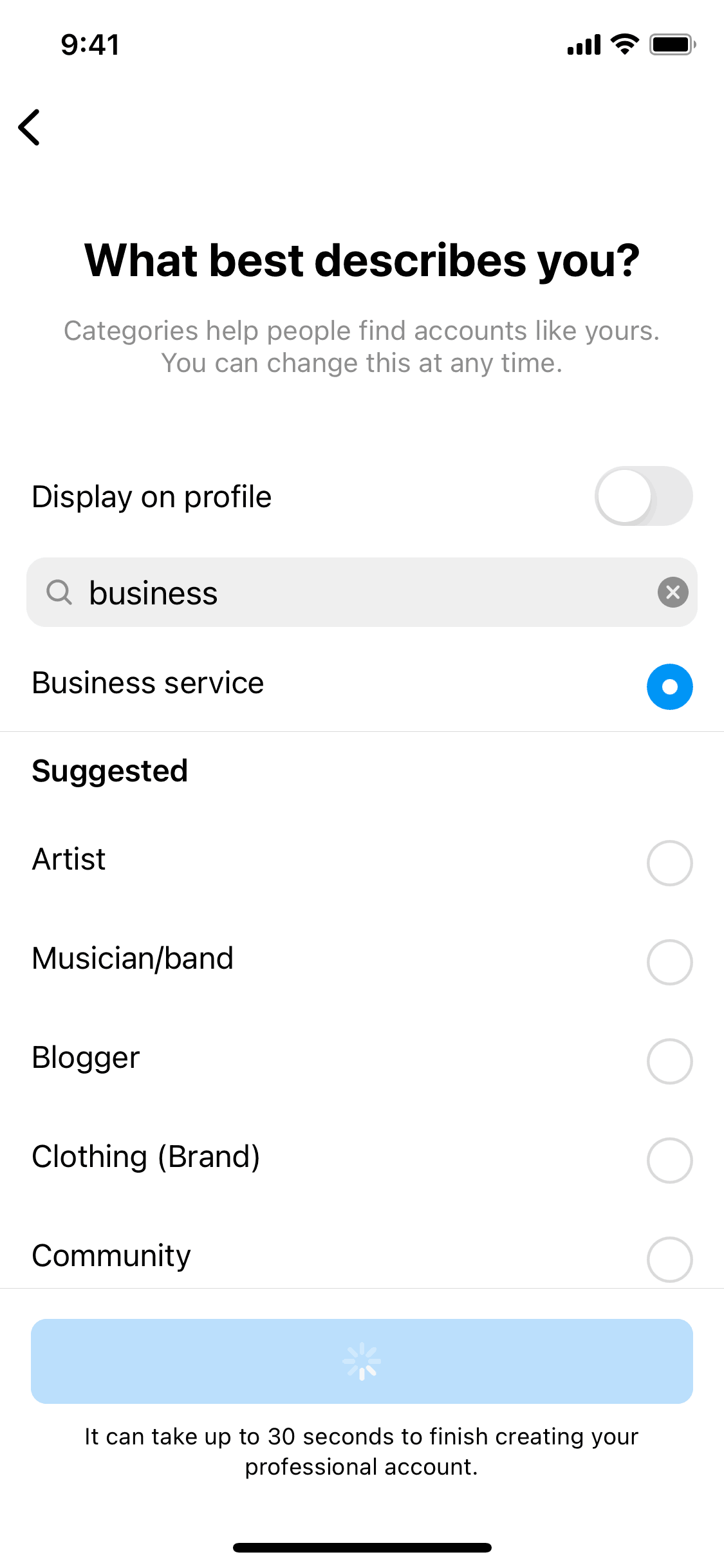Screen dimensions: 724x1568
Task: Select the Musician/band radio button
Action: point(669,962)
